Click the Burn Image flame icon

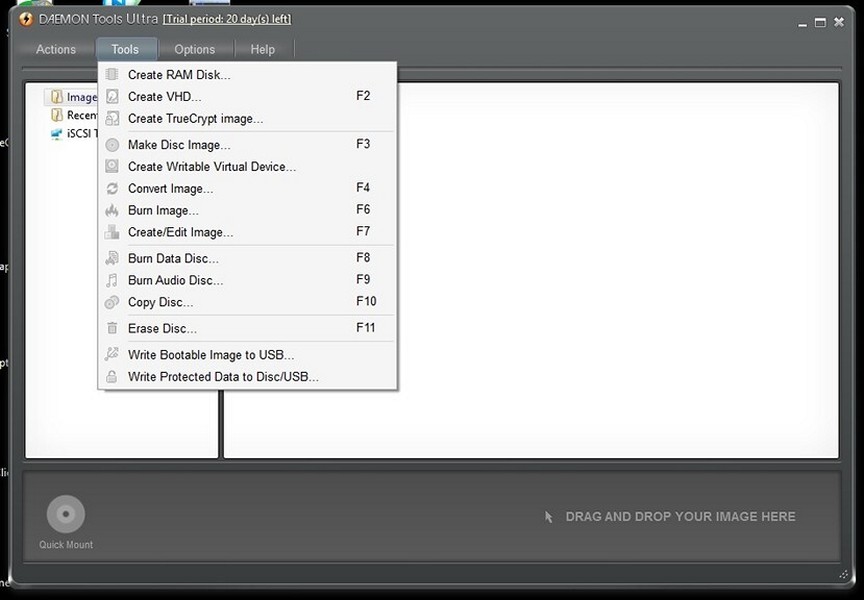[x=112, y=210]
